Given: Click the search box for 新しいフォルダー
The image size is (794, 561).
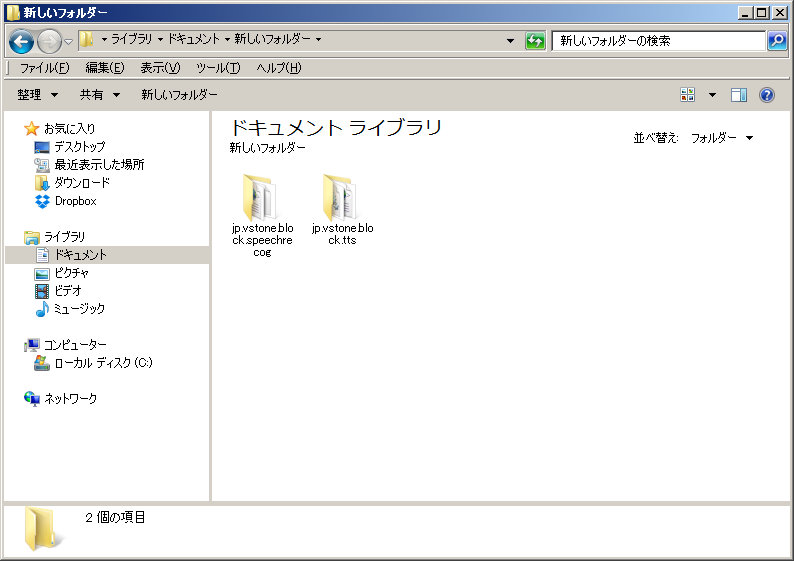Looking at the screenshot, I should [658, 41].
